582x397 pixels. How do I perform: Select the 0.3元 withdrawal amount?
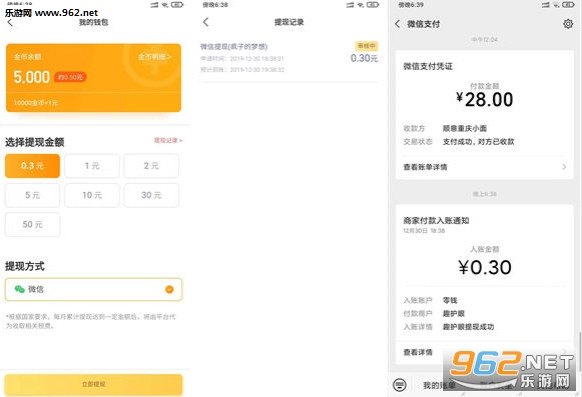(32, 166)
